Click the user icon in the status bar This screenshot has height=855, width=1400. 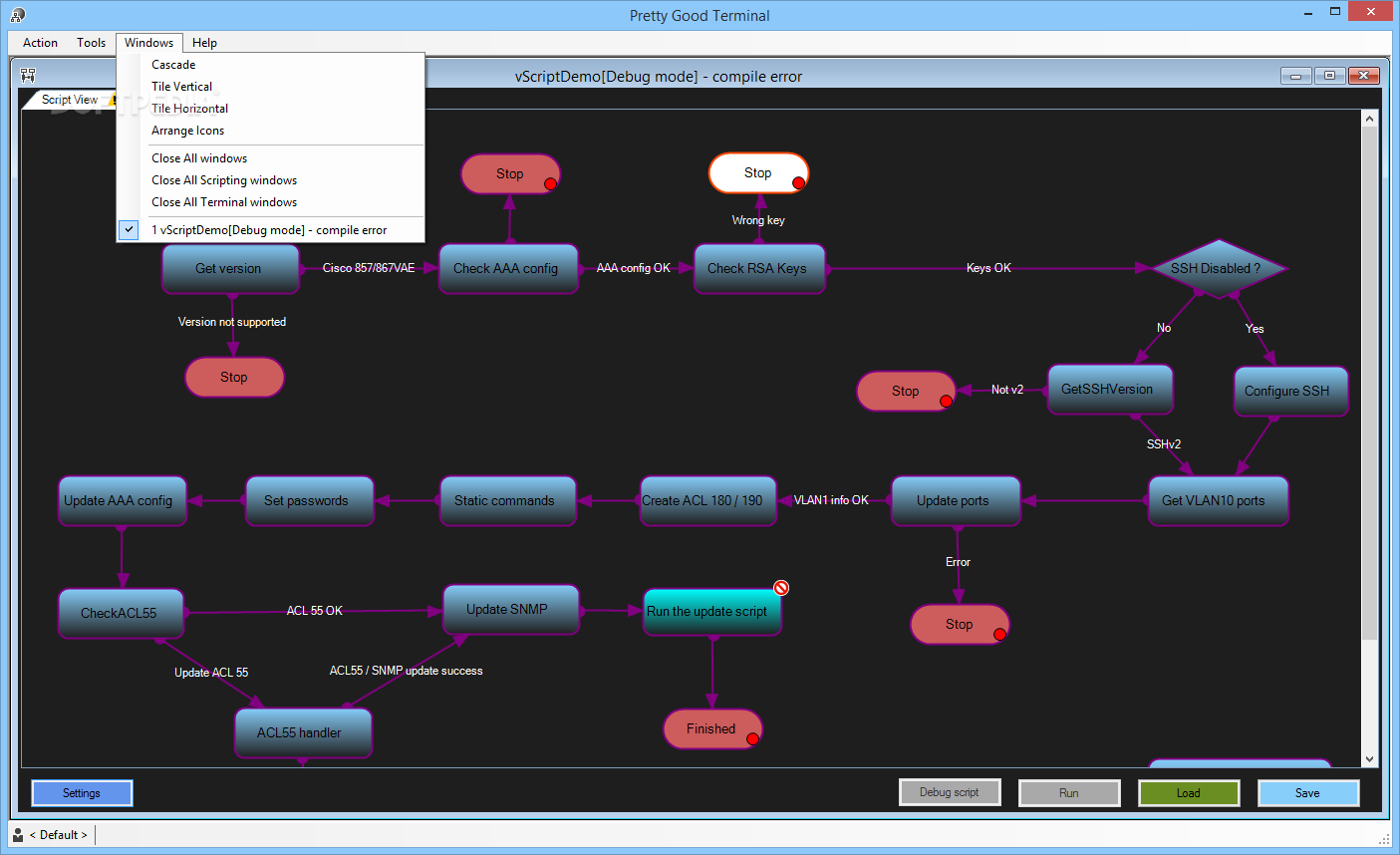(x=18, y=835)
